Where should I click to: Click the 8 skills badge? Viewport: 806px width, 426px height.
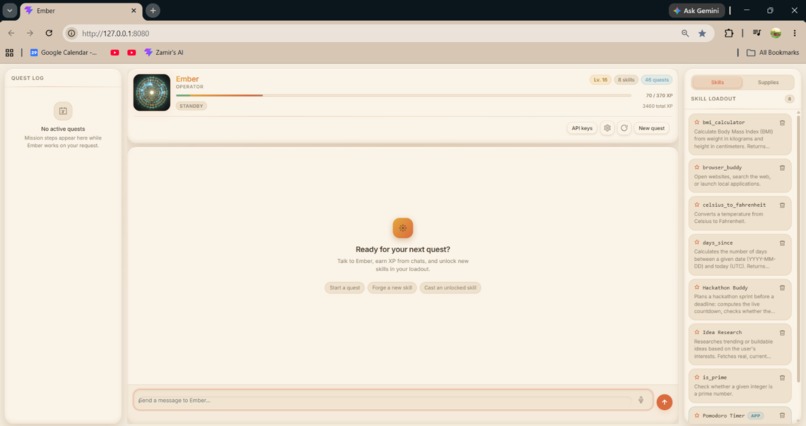(626, 80)
